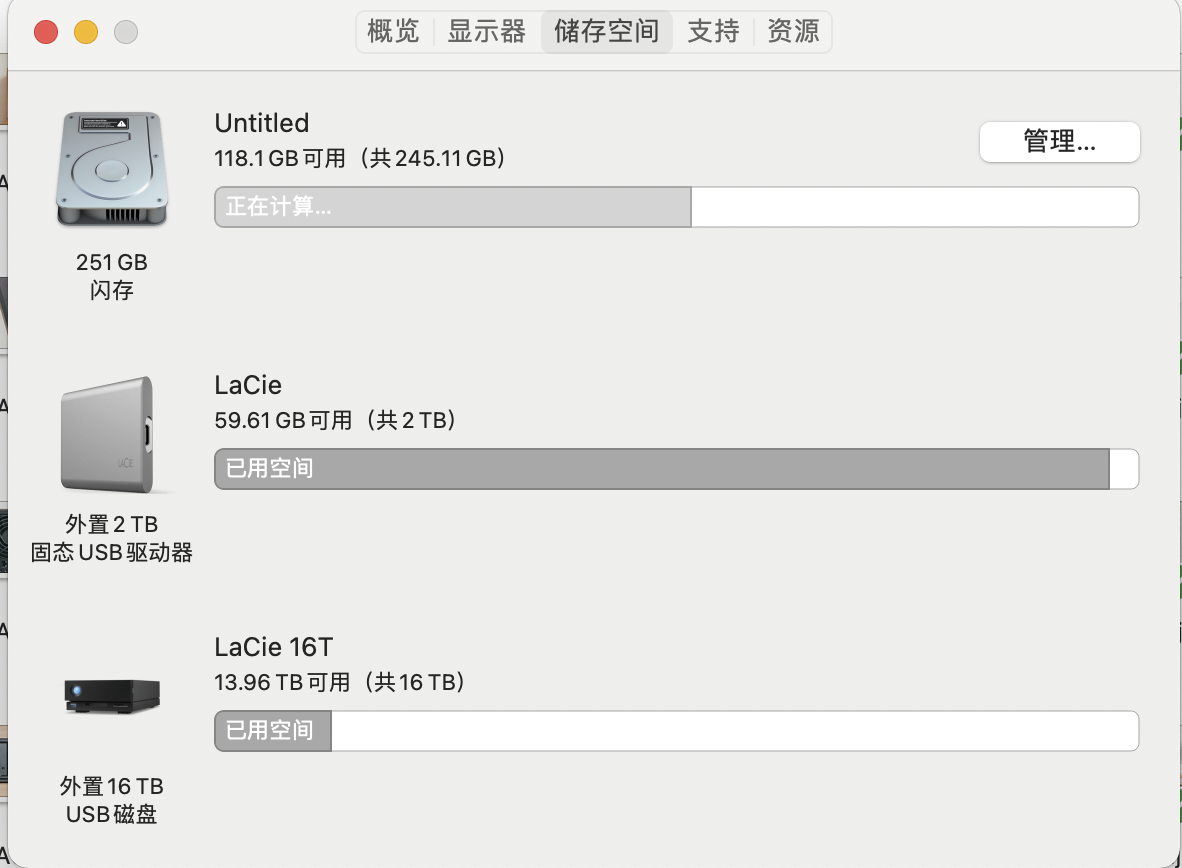Open the 资源 tab
Image resolution: width=1182 pixels, height=868 pixels.
tap(793, 32)
